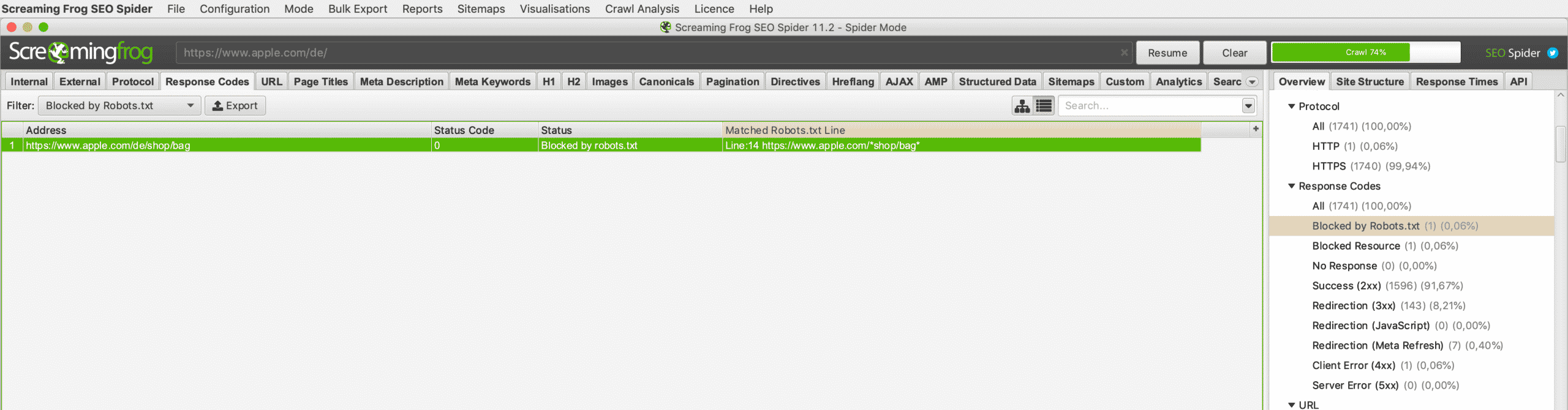Screen dimensions: 1568x410
Task: Switch to tree view icon
Action: pyautogui.click(x=1022, y=106)
